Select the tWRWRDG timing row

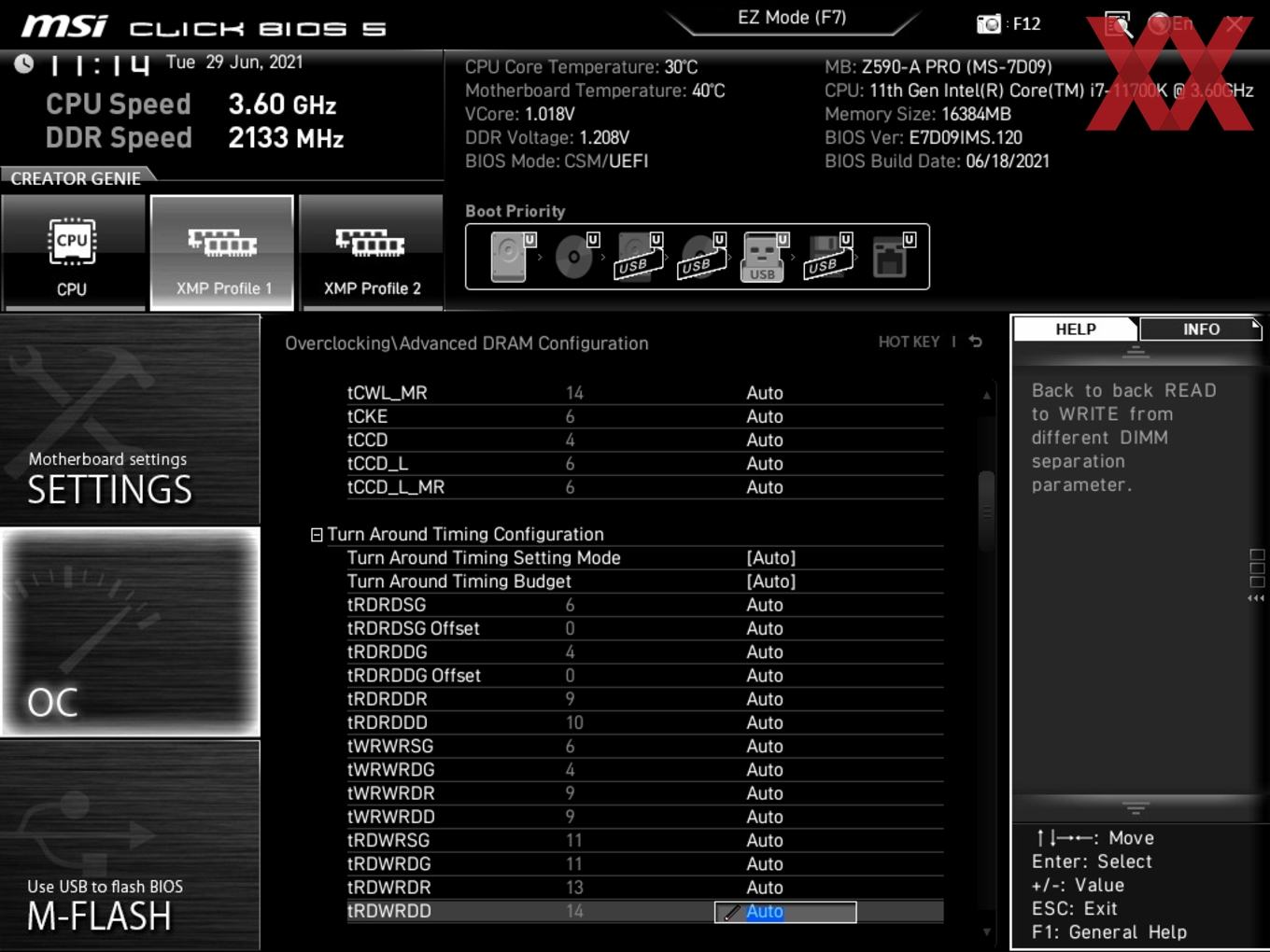(x=644, y=769)
